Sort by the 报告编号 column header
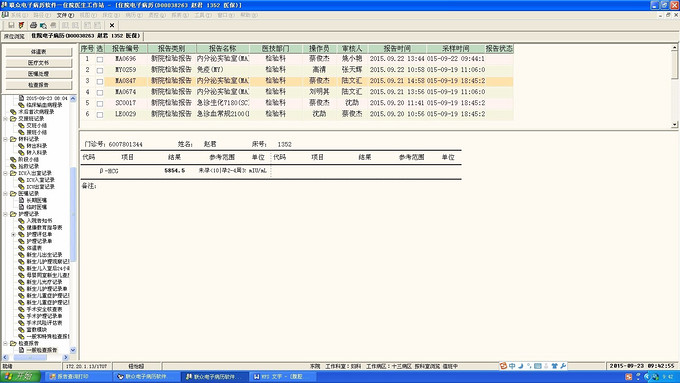This screenshot has width=680, height=383. click(x=126, y=49)
